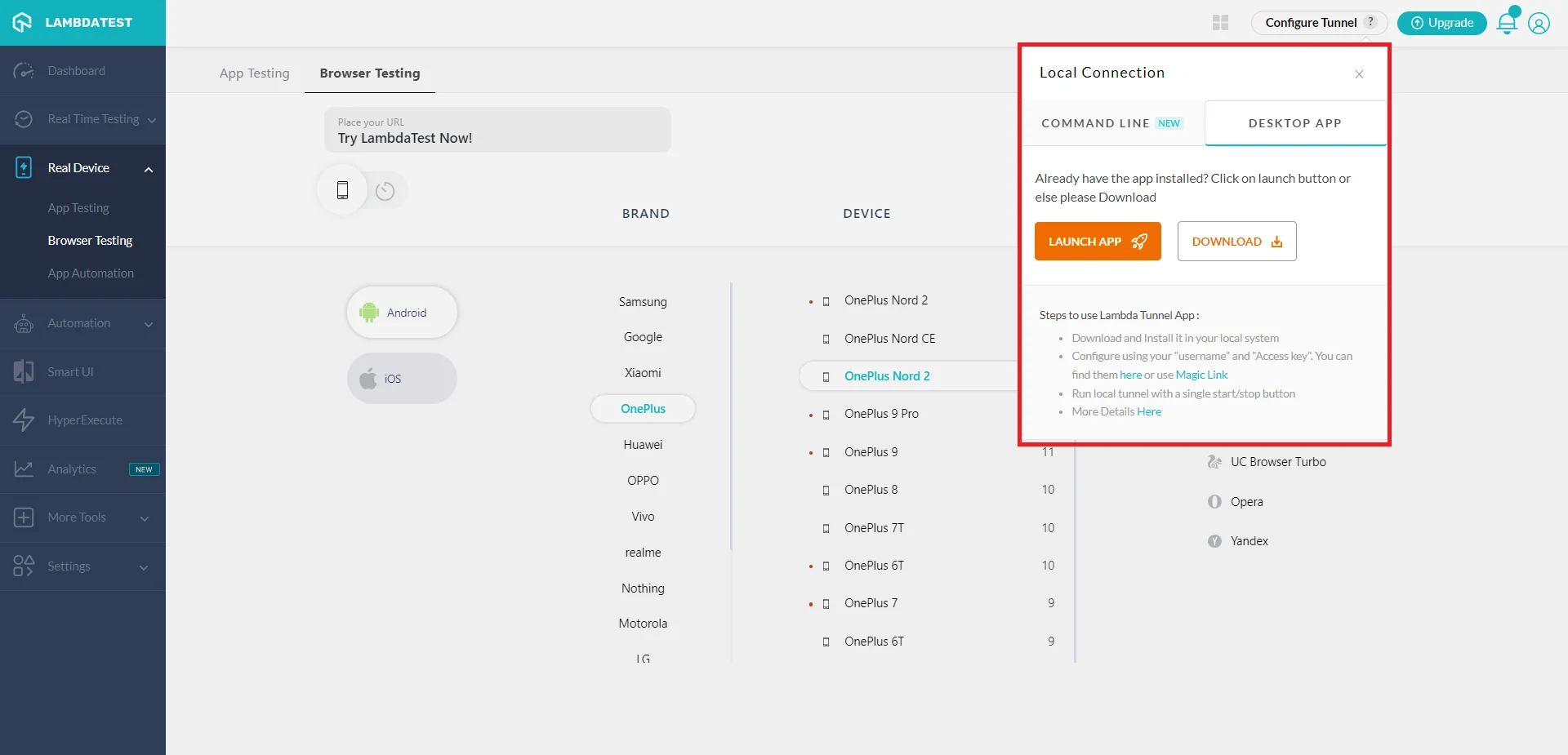Screen dimensions: 1568x755
Task: Open the App Testing tab
Action: pyautogui.click(x=254, y=73)
